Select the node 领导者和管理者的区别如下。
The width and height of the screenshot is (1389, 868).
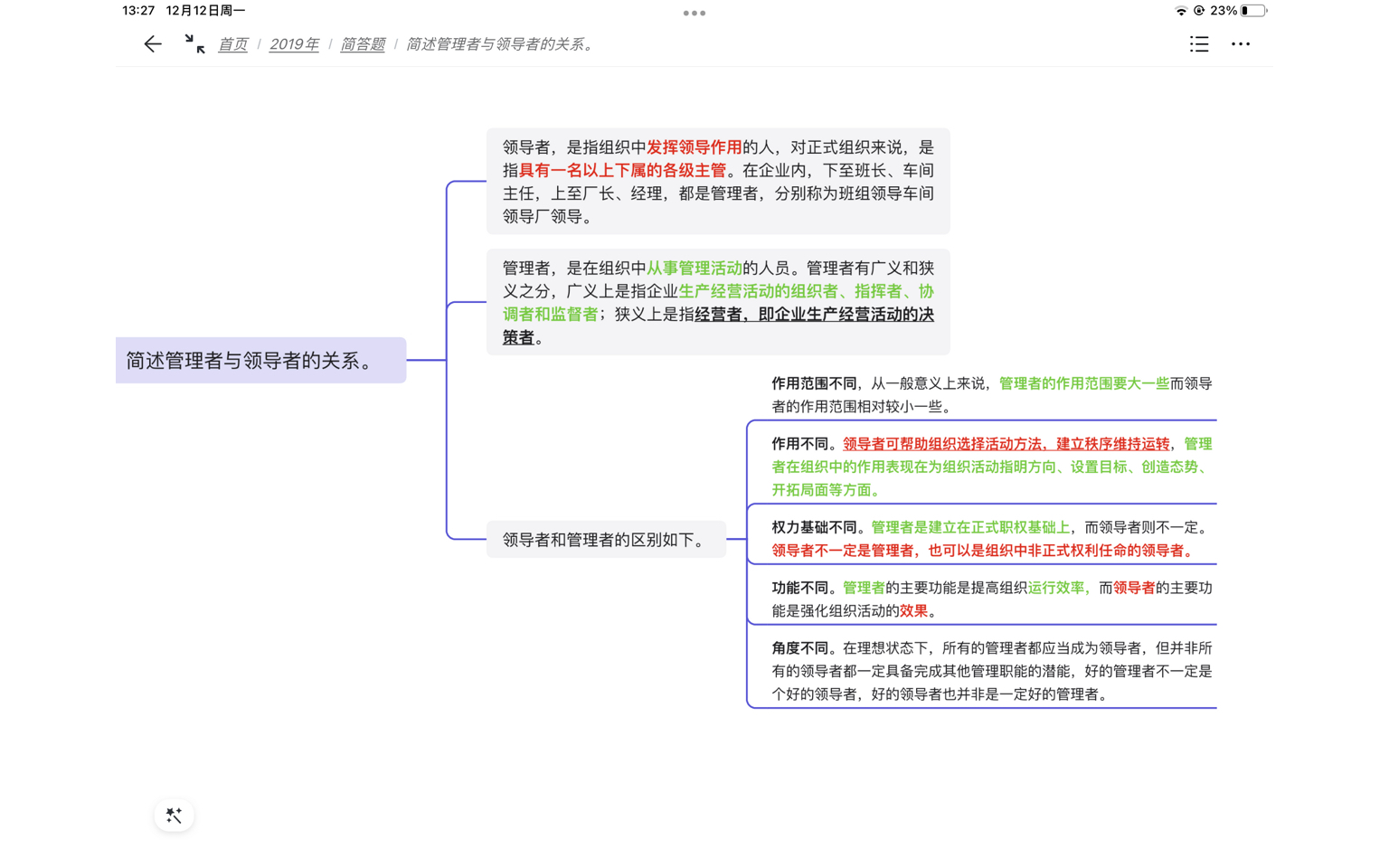[x=606, y=540]
